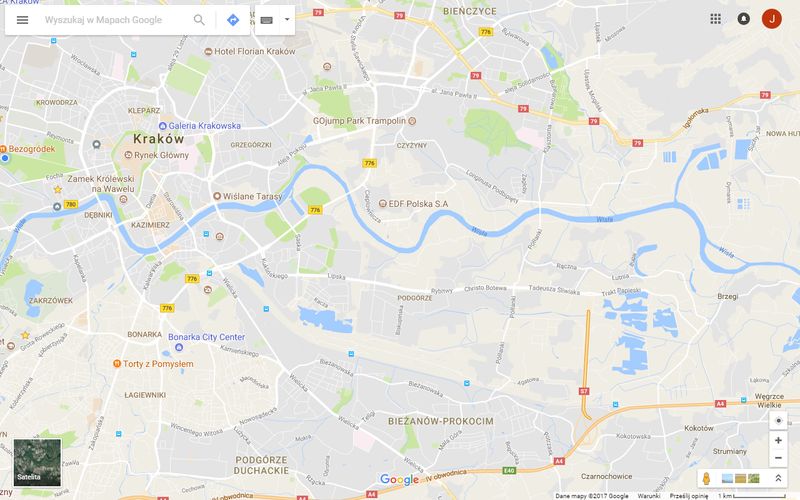This screenshot has height=500, width=800.
Task: Open the keyboard input tool
Action: pos(266,20)
